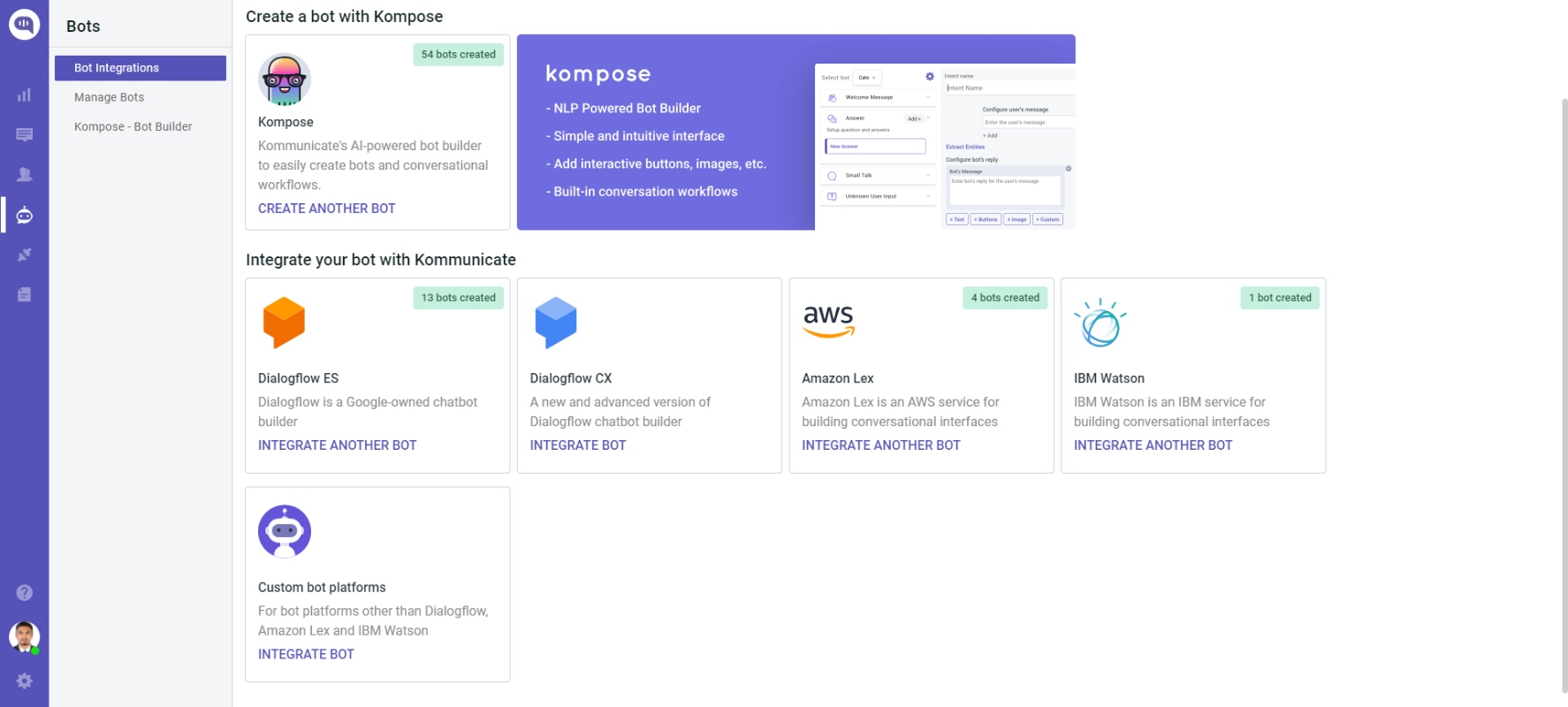The image size is (1568, 707).
Task: Click the AWS logo on Amazon Lex card
Action: click(x=828, y=321)
